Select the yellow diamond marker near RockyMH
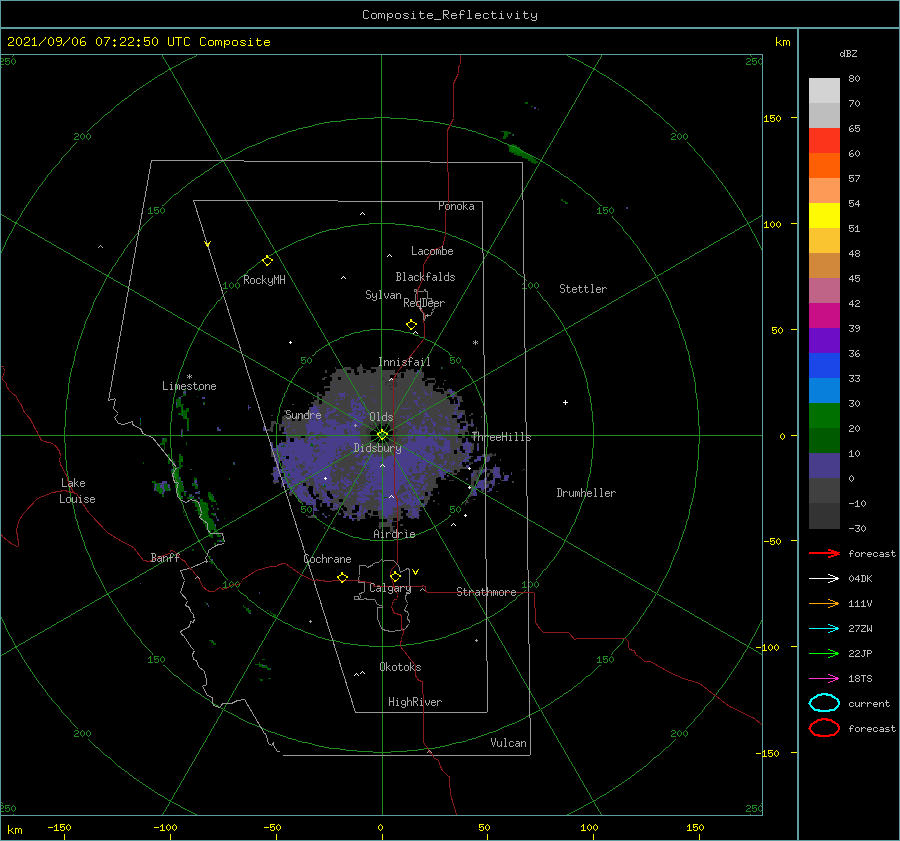The image size is (900, 841). 267,261
